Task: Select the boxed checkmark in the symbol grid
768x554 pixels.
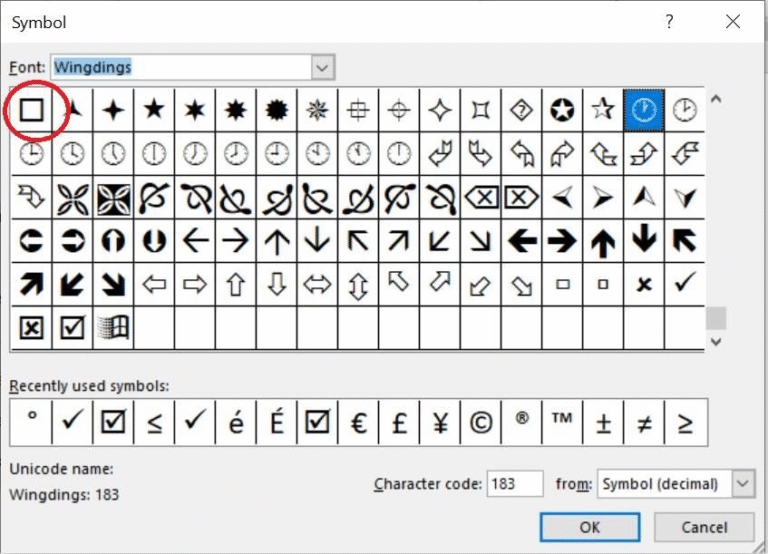Action: [x=72, y=328]
